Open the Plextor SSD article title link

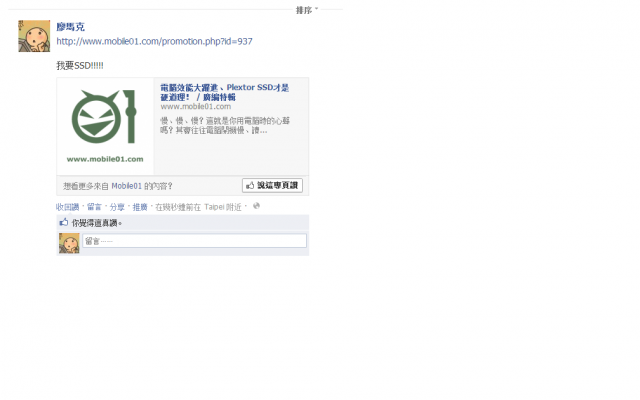224,92
